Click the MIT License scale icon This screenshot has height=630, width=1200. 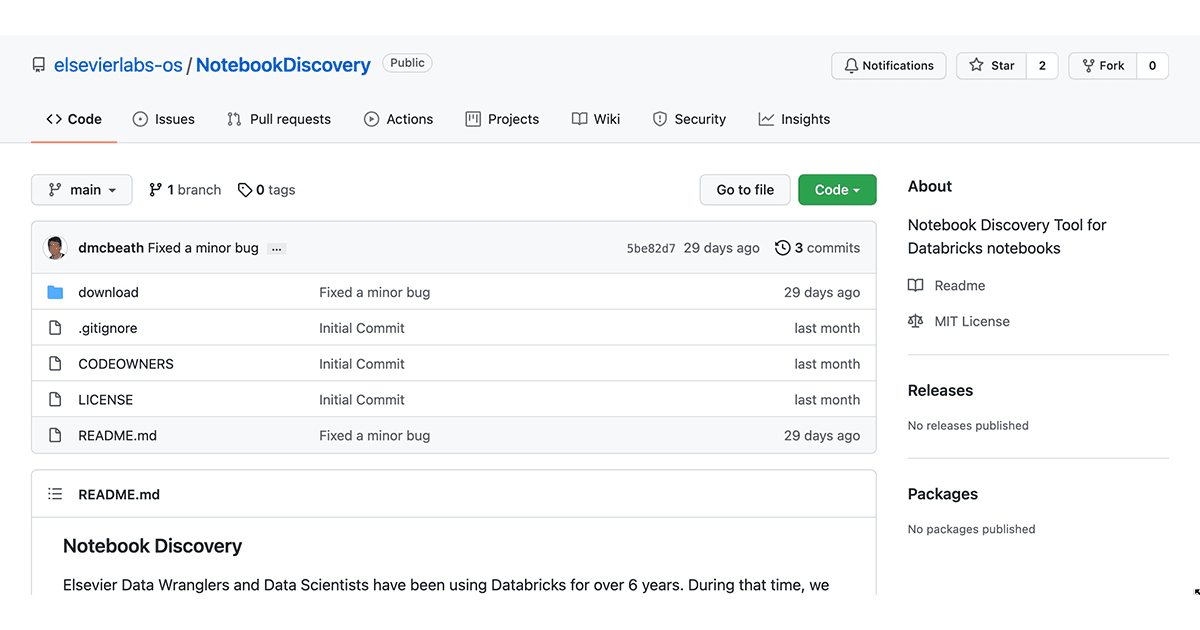(915, 321)
